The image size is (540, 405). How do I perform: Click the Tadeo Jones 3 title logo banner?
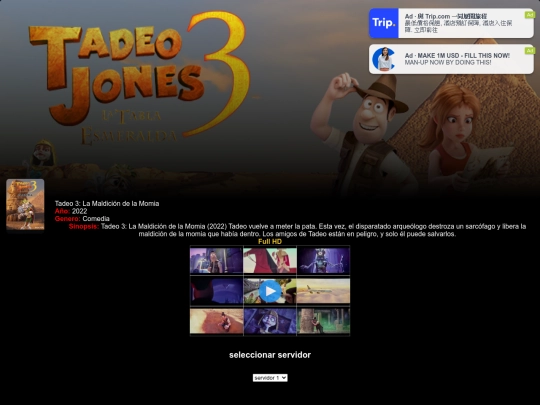click(139, 77)
